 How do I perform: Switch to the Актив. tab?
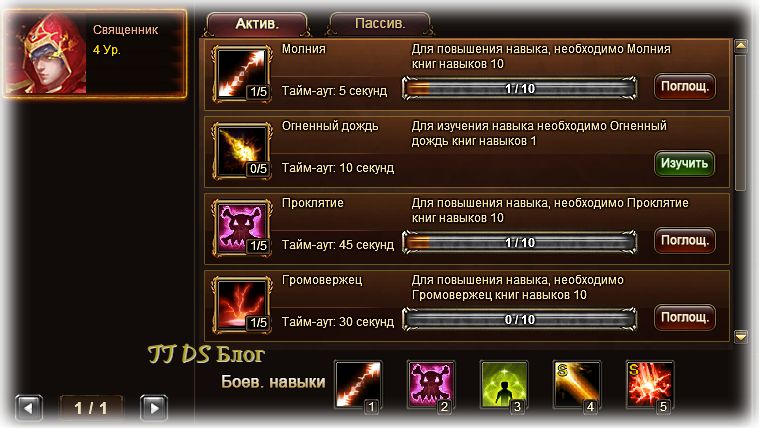pos(257,24)
